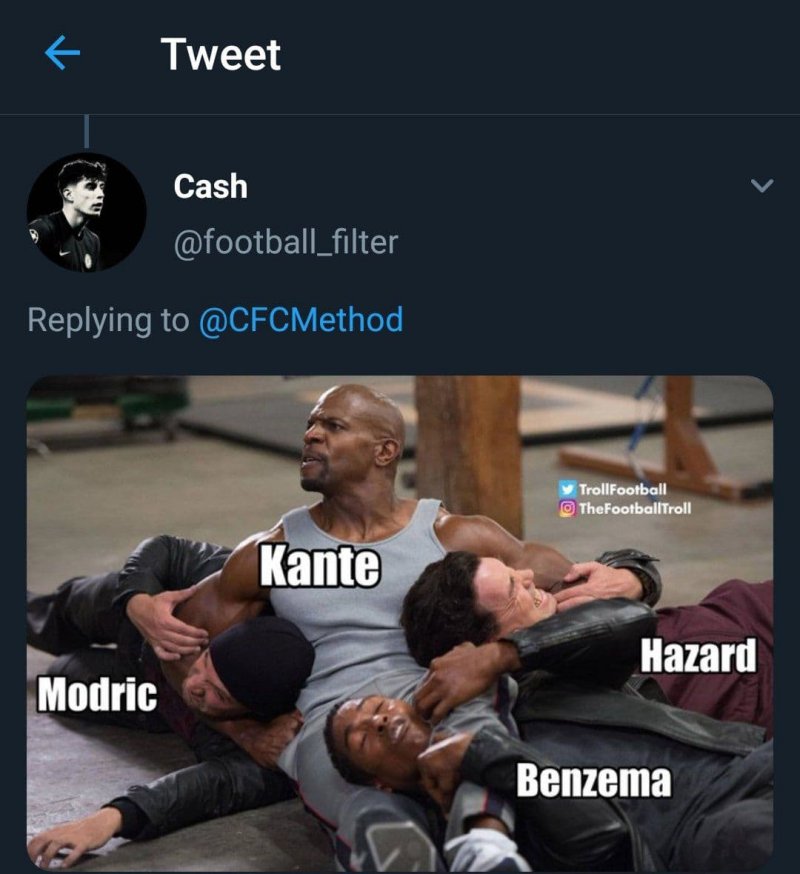Open the @football_filter handle

(x=285, y=241)
